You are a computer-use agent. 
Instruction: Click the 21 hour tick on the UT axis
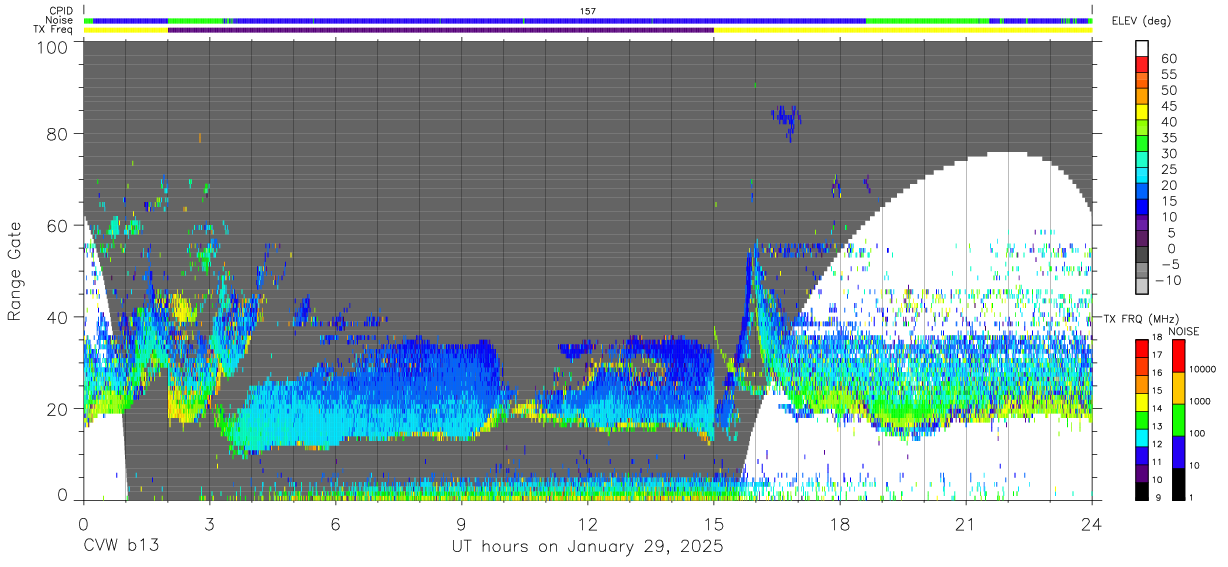(x=966, y=524)
